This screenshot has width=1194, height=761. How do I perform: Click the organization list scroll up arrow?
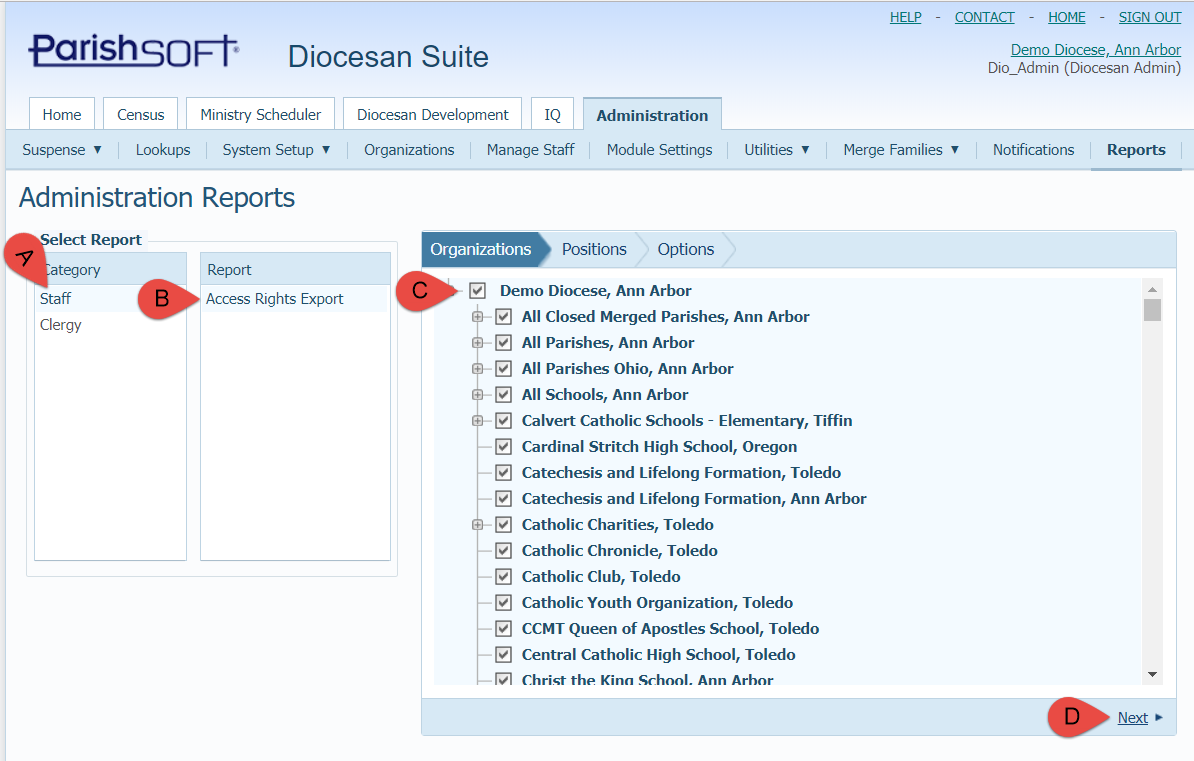pyautogui.click(x=1152, y=289)
